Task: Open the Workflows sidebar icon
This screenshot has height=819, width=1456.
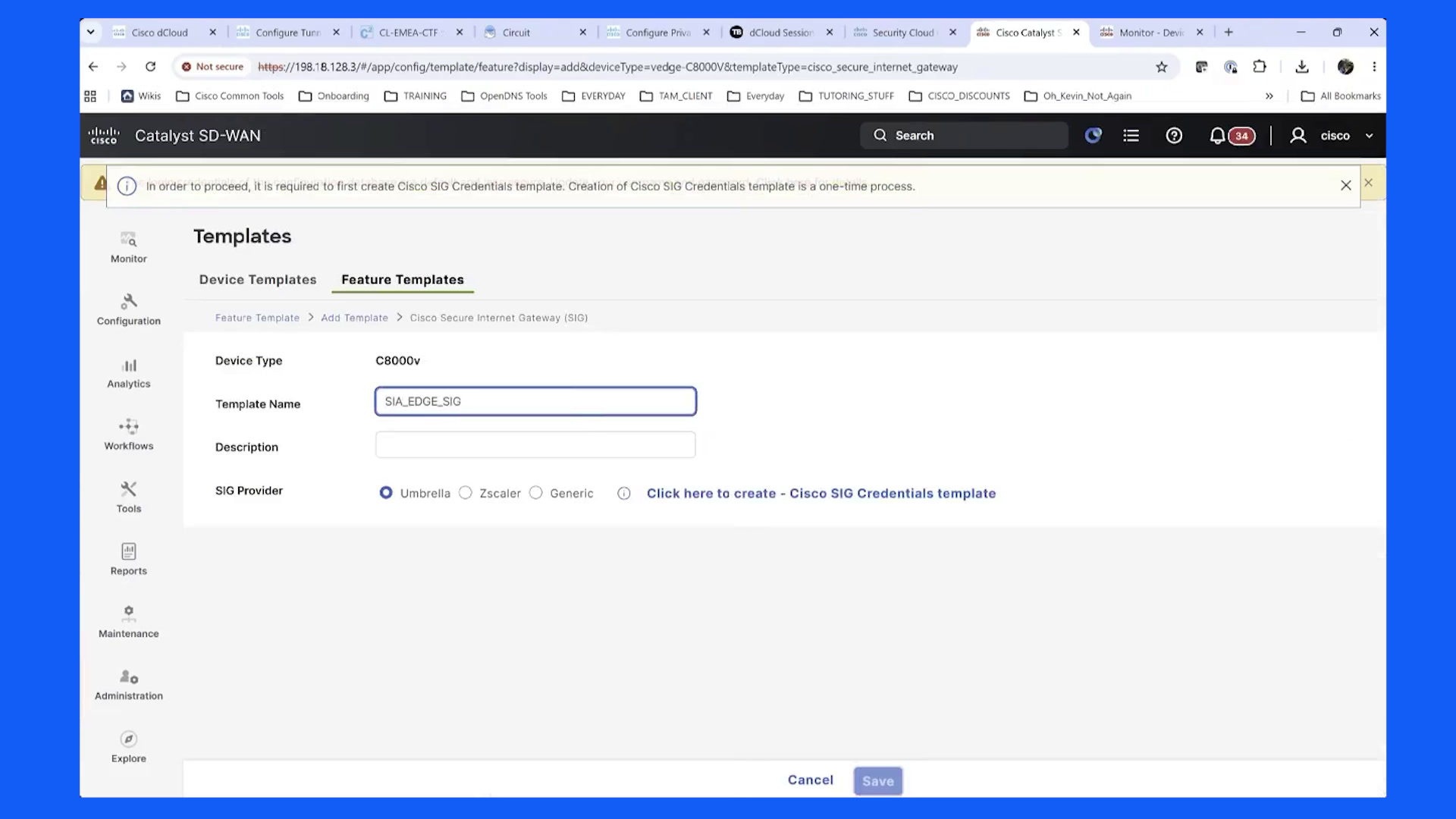Action: 128,435
